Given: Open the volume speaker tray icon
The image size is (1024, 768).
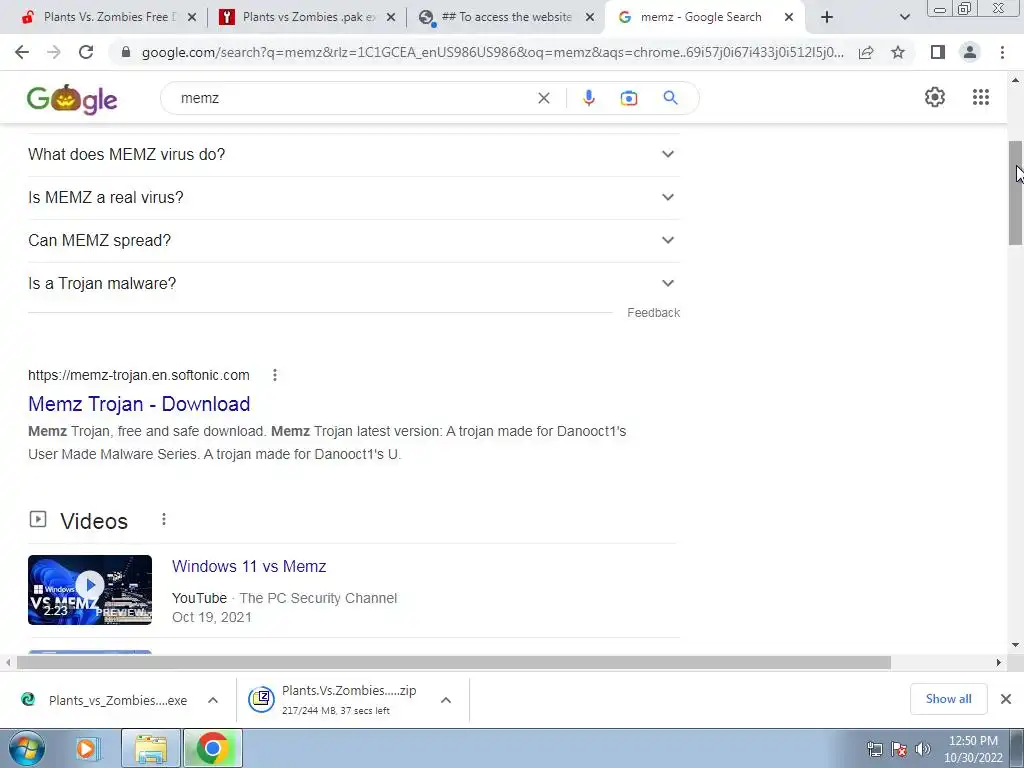Looking at the screenshot, I should pos(923,748).
